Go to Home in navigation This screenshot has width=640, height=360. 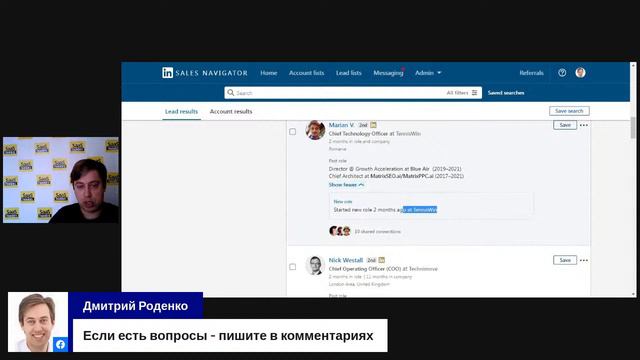coord(269,73)
